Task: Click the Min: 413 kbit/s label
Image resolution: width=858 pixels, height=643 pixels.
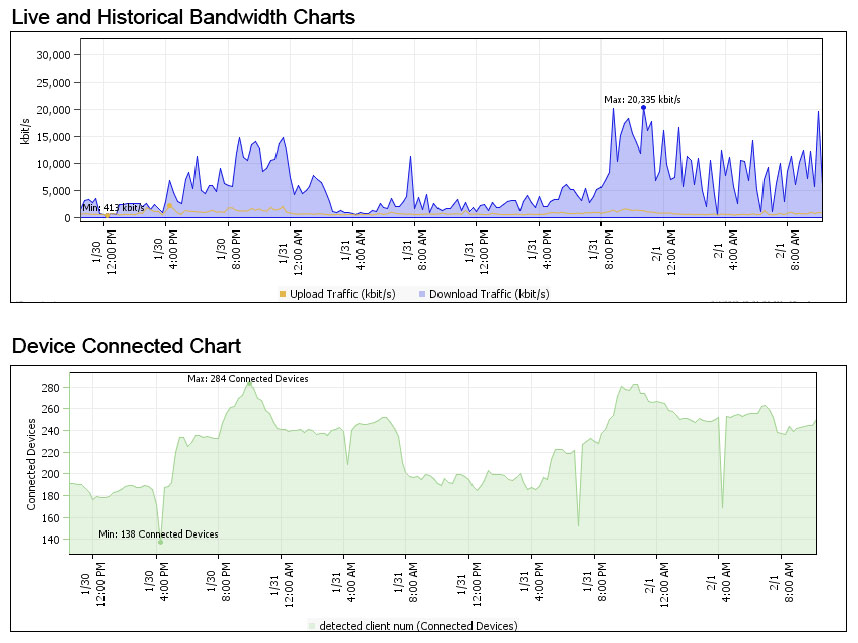Action: click(x=113, y=208)
